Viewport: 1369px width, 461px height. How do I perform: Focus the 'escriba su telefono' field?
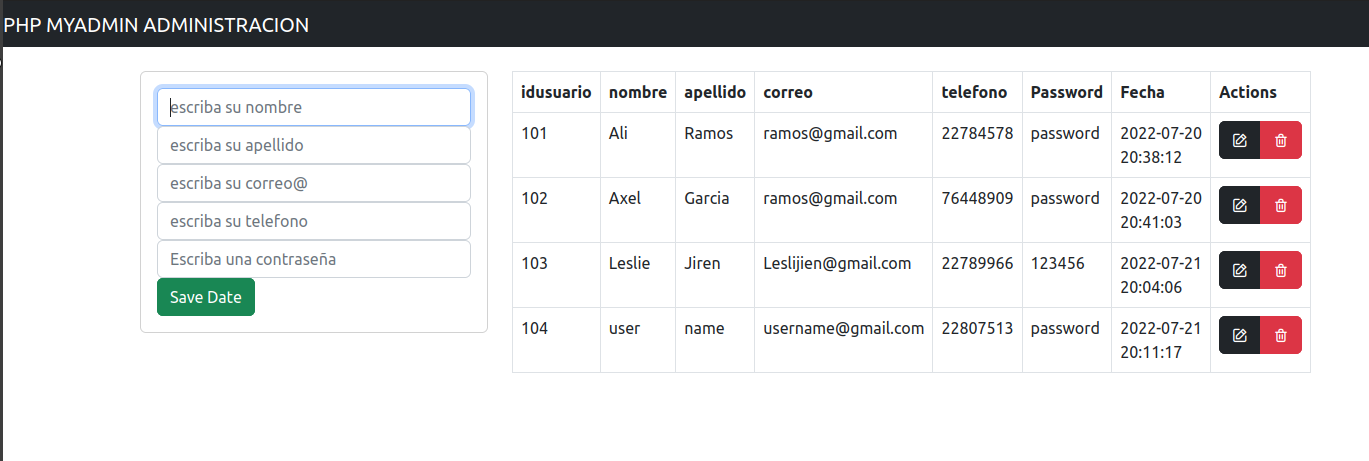tap(314, 221)
